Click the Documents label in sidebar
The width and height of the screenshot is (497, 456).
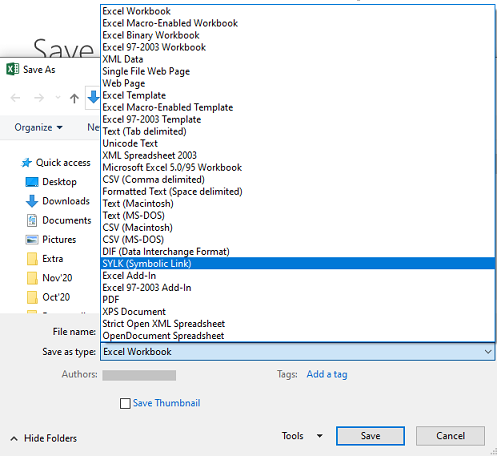67,220
